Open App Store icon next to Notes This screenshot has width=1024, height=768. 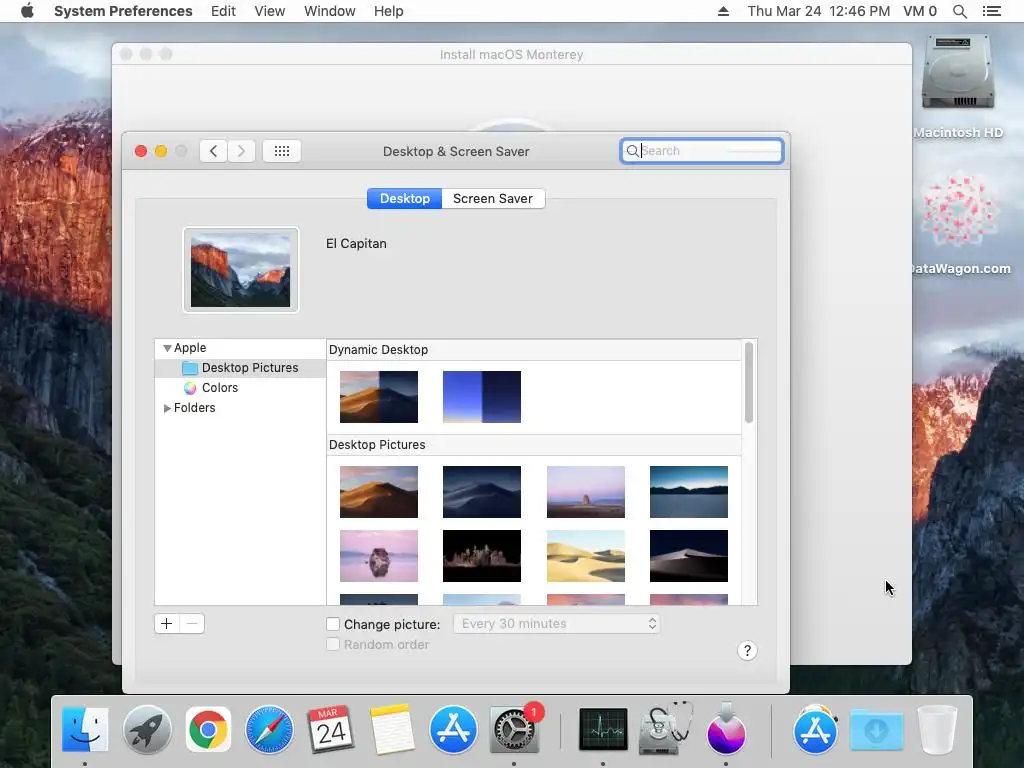453,729
